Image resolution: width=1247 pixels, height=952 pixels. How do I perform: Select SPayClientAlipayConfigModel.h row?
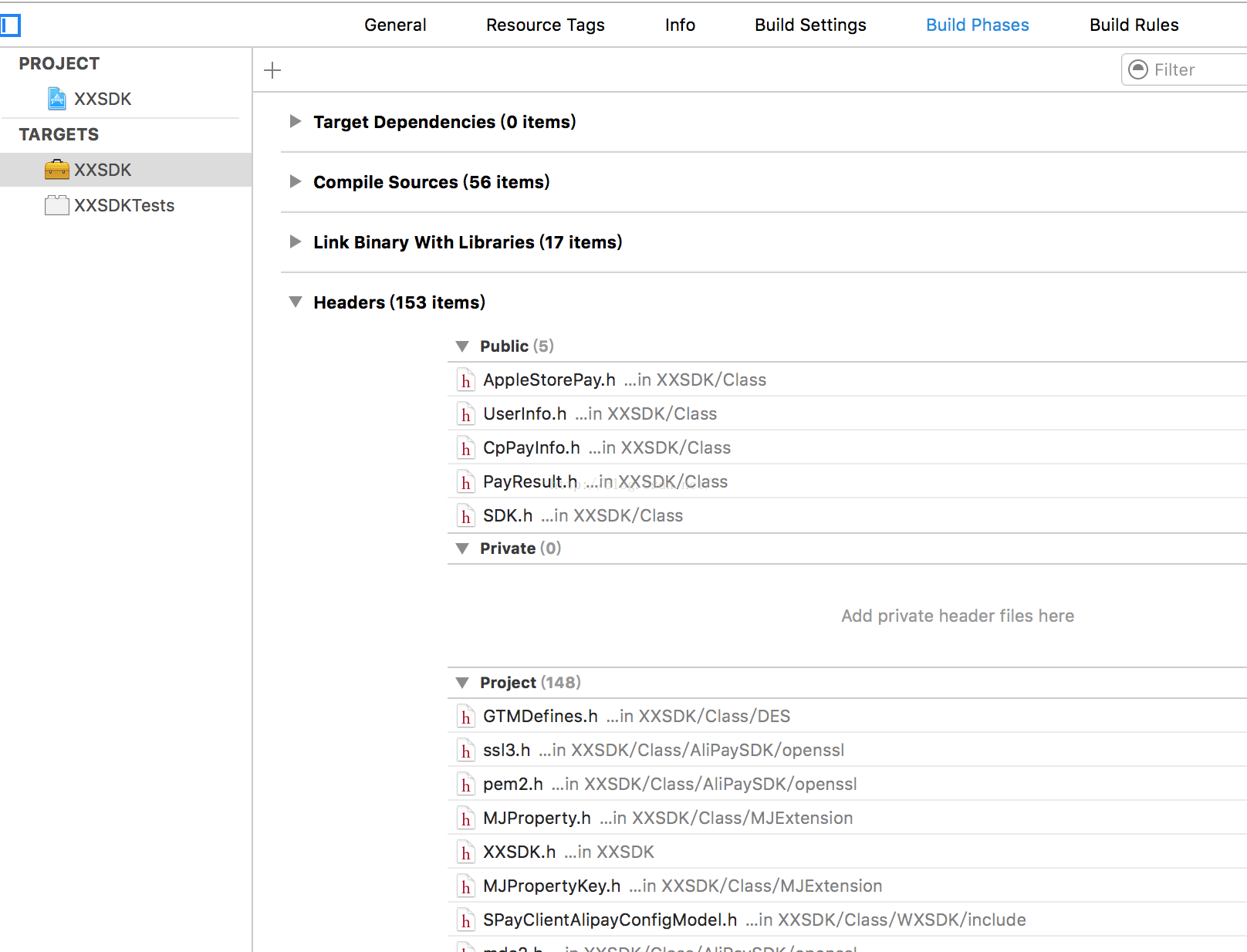point(847,920)
